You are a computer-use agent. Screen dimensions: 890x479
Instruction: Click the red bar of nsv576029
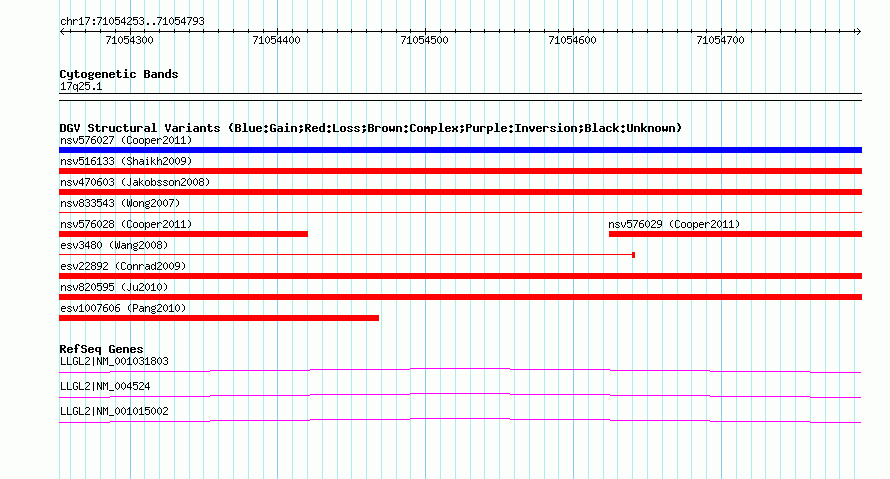[736, 234]
